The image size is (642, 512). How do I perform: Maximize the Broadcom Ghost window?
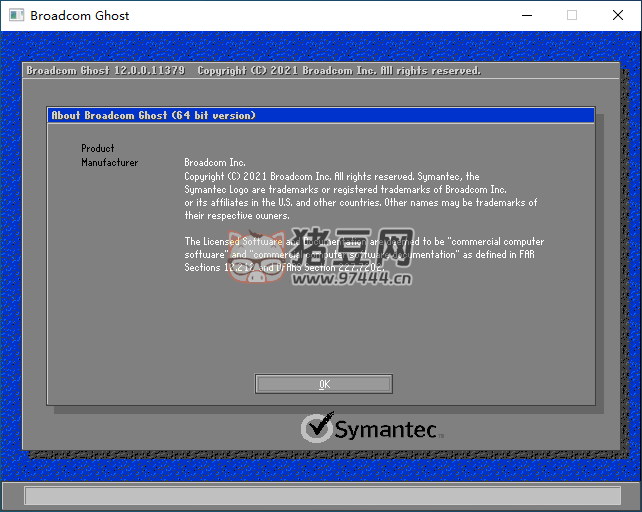pyautogui.click(x=572, y=16)
